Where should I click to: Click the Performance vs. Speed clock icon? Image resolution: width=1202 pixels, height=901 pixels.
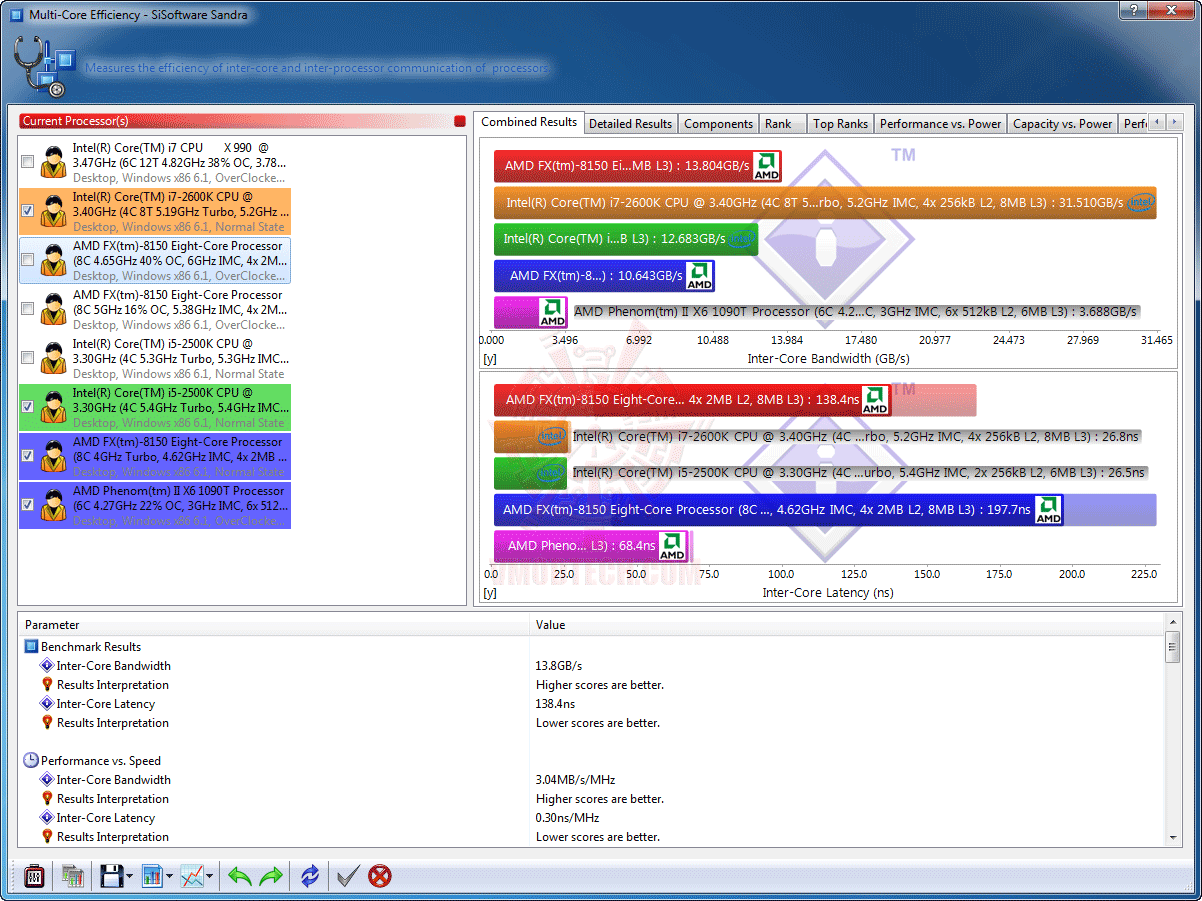(31, 760)
